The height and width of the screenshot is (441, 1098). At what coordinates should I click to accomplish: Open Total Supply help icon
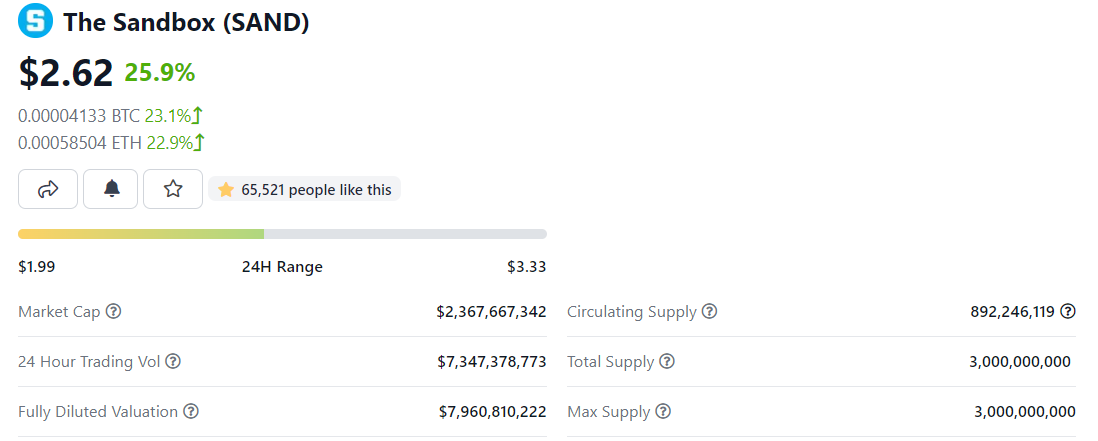667,361
